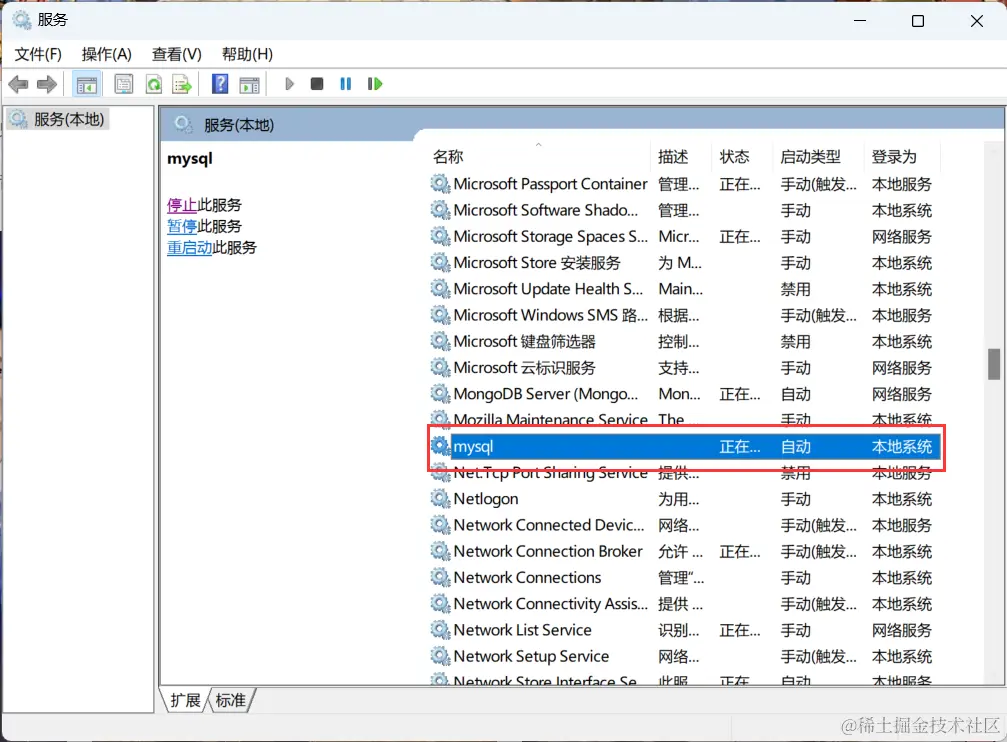Viewport: 1007px width, 742px height.
Task: Select the Microsoft Update Health S... service
Action: coord(684,290)
